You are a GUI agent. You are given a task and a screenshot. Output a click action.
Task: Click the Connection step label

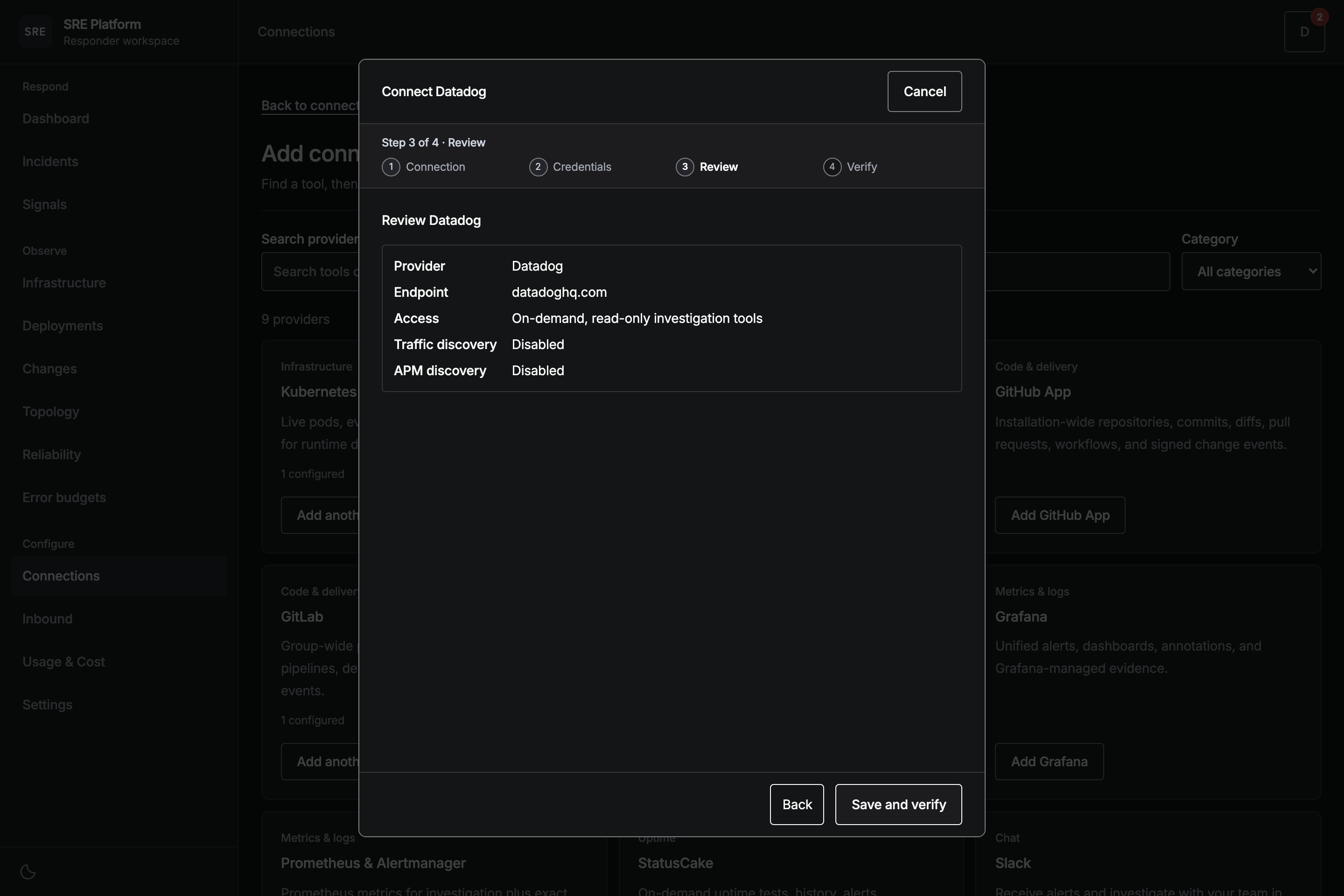click(x=435, y=167)
